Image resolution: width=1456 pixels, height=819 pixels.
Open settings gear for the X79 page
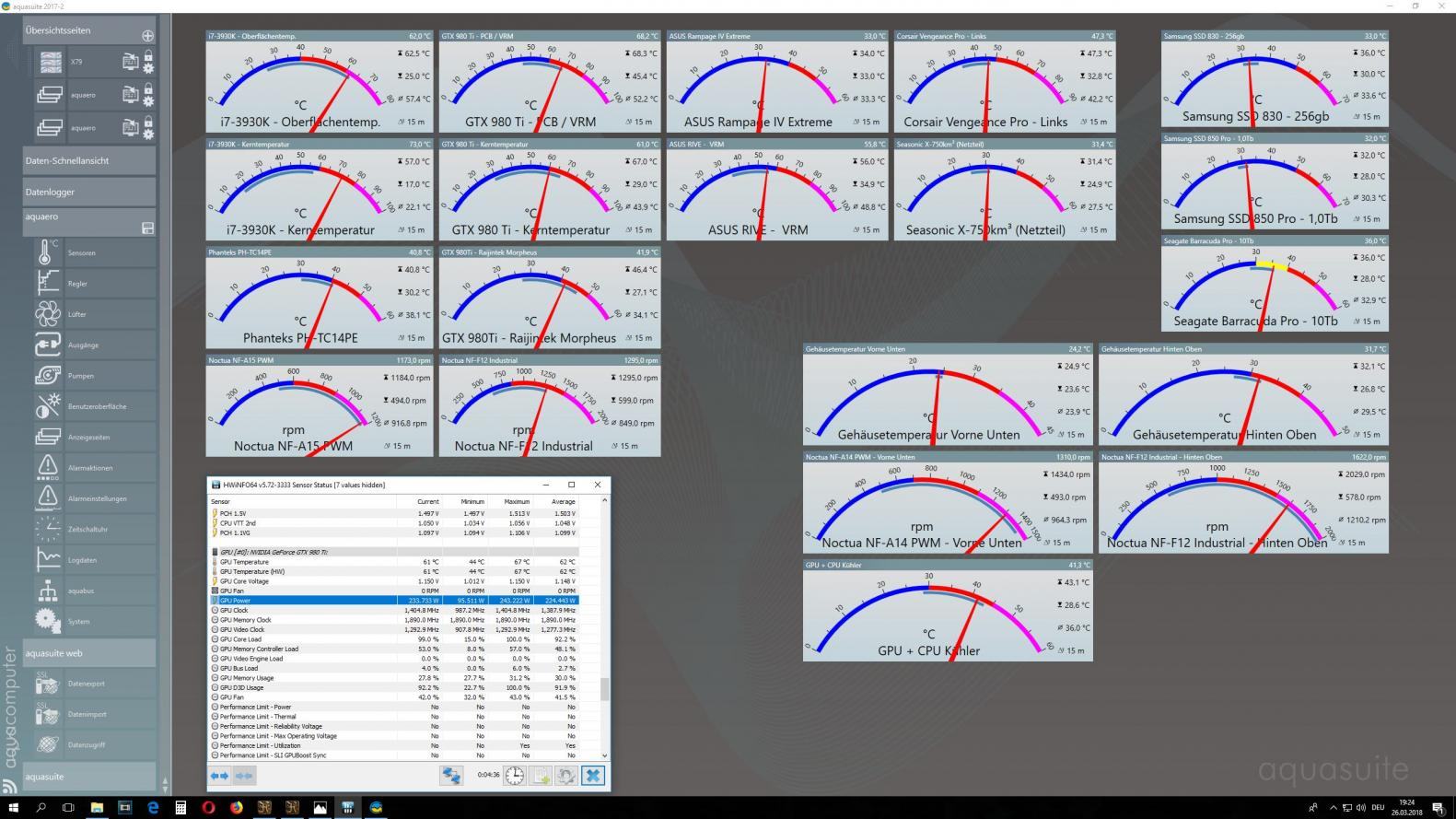click(148, 67)
